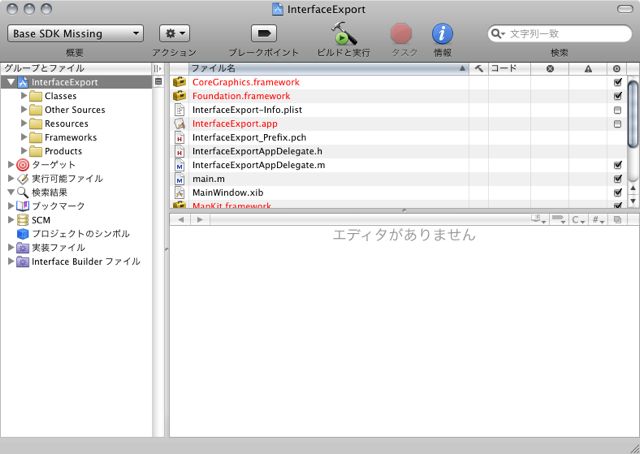Toggle target checkbox for MainWindow.xib

[x=618, y=192]
